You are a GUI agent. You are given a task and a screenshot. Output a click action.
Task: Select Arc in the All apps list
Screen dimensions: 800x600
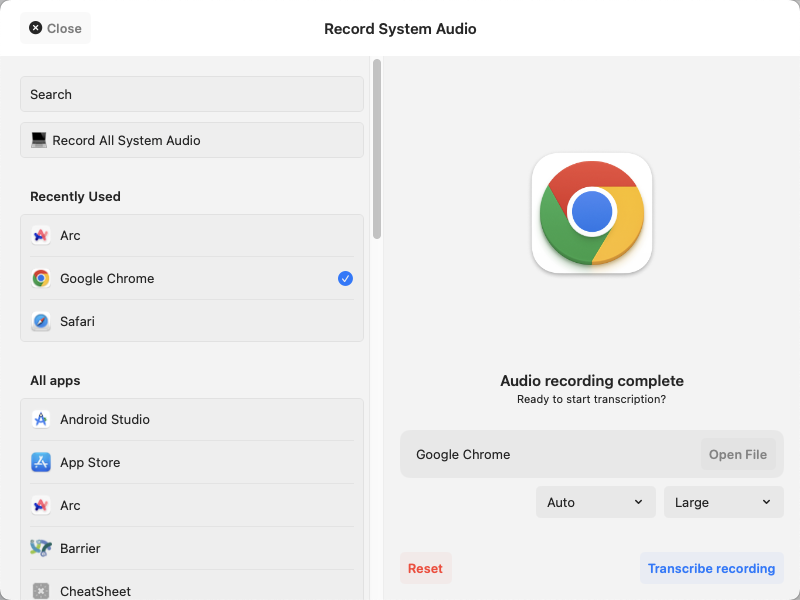(x=192, y=506)
